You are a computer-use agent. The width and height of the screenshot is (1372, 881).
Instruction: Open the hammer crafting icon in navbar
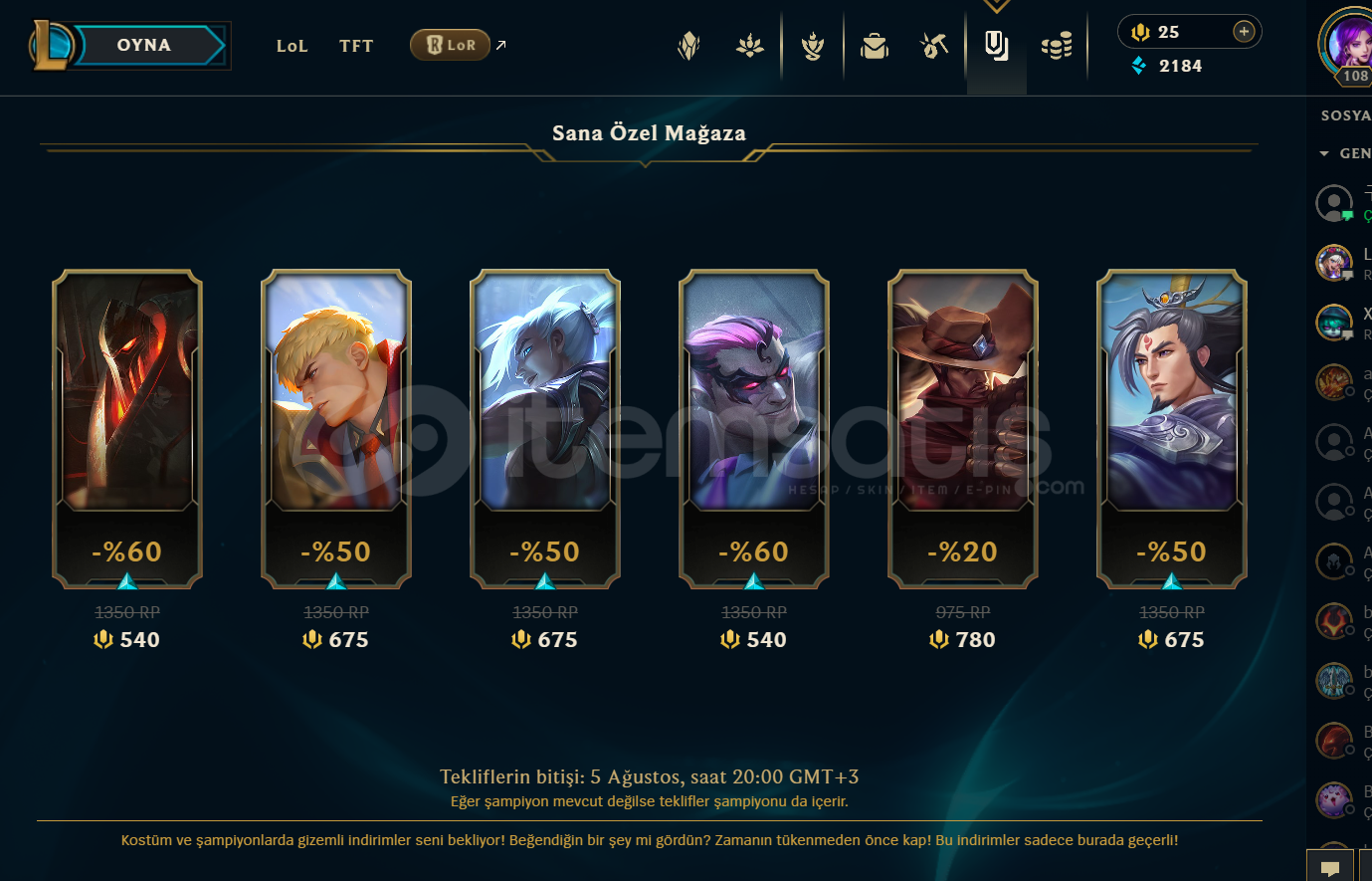point(934,46)
